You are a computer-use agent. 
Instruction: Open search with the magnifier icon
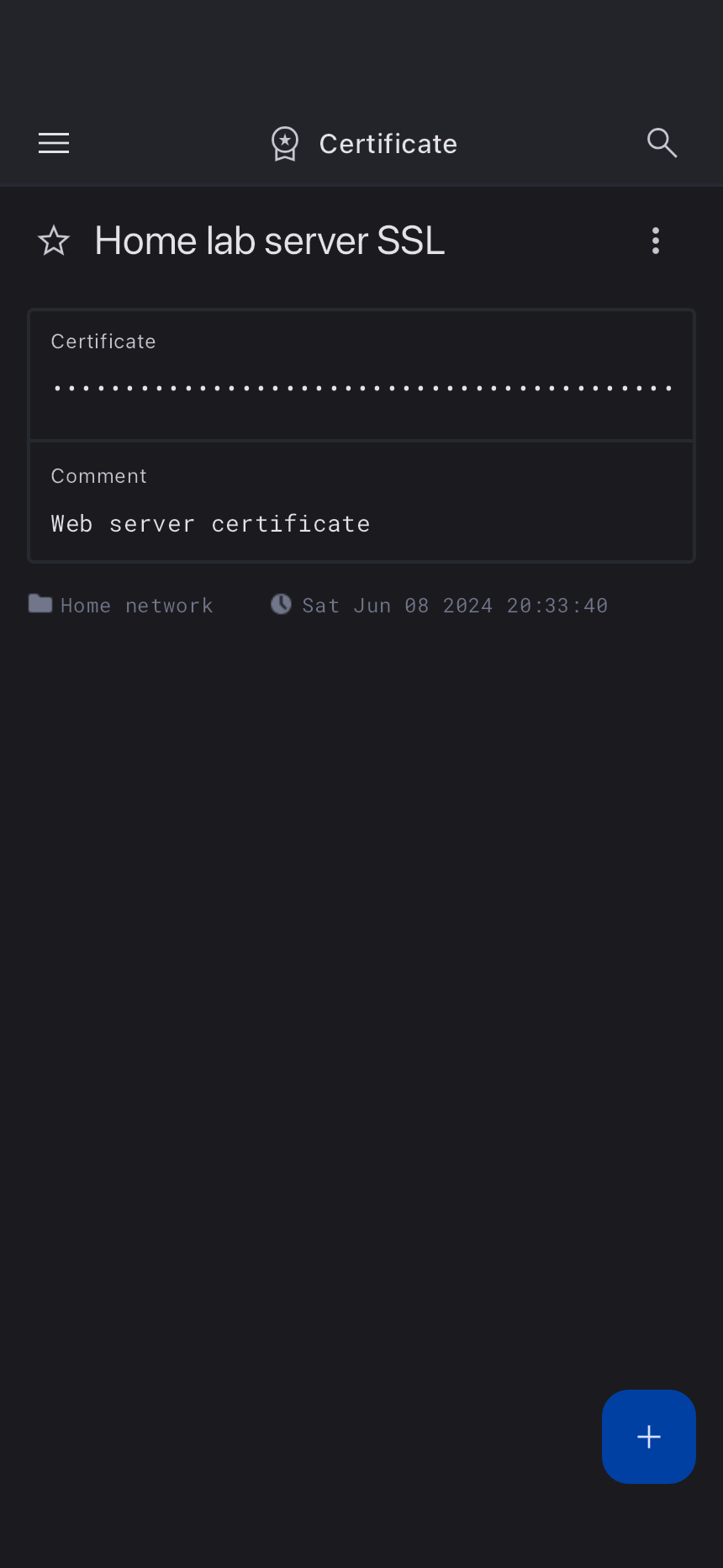[x=662, y=143]
